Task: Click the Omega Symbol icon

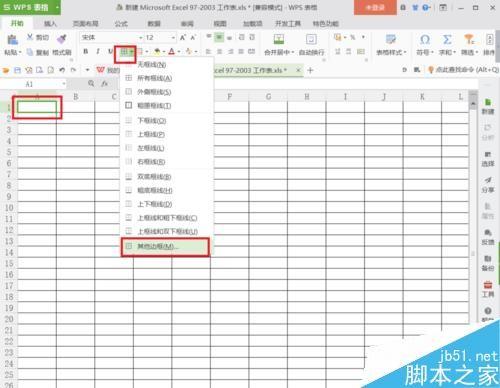Action: pos(425,40)
